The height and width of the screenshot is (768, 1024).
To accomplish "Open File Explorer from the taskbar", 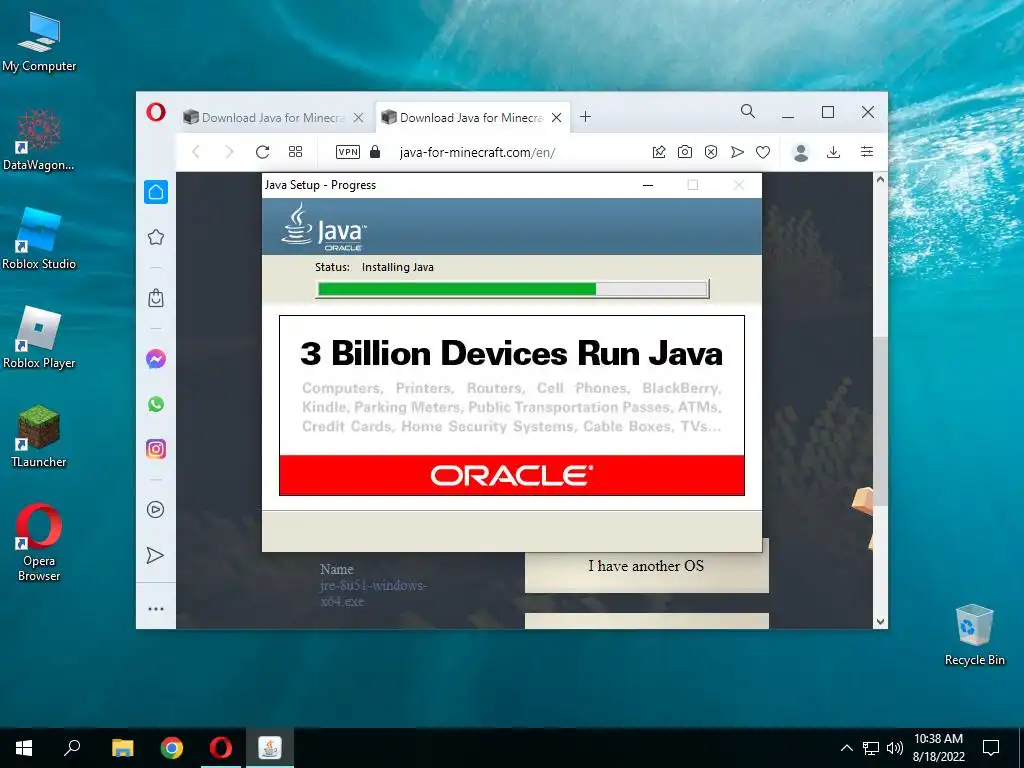I will tap(122, 748).
